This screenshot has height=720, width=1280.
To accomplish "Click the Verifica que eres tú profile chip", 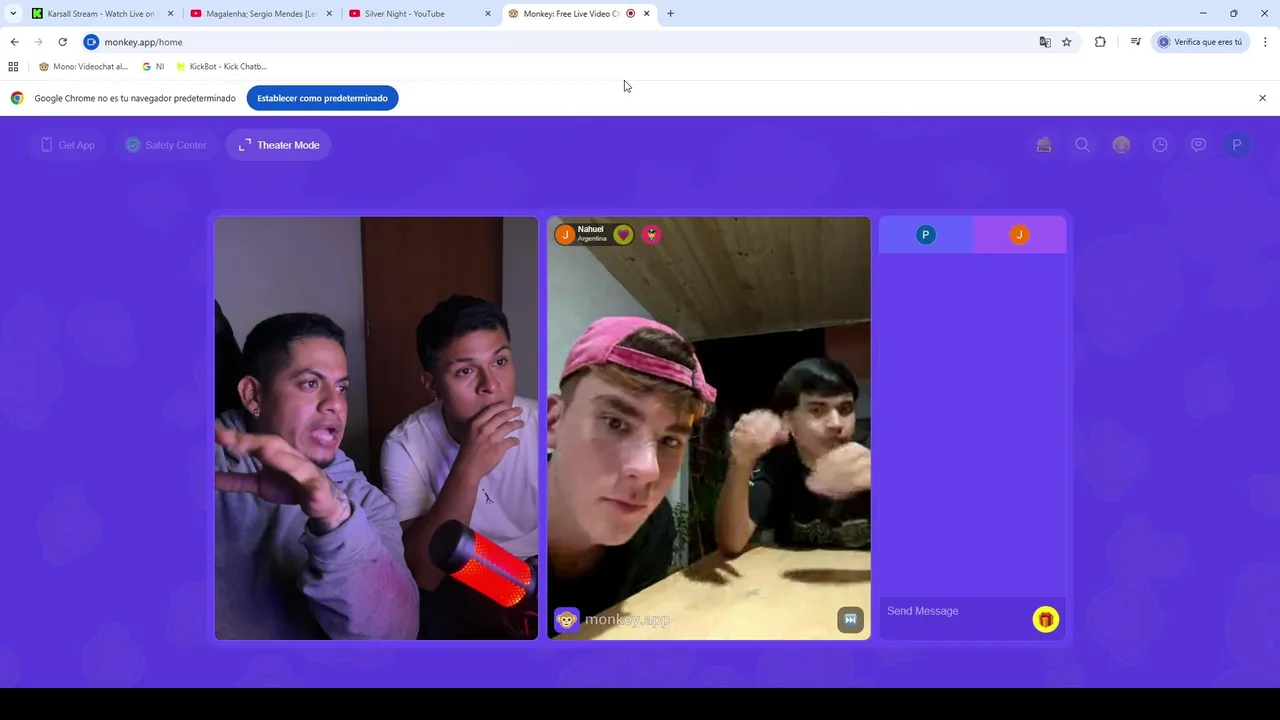I will click(1200, 42).
